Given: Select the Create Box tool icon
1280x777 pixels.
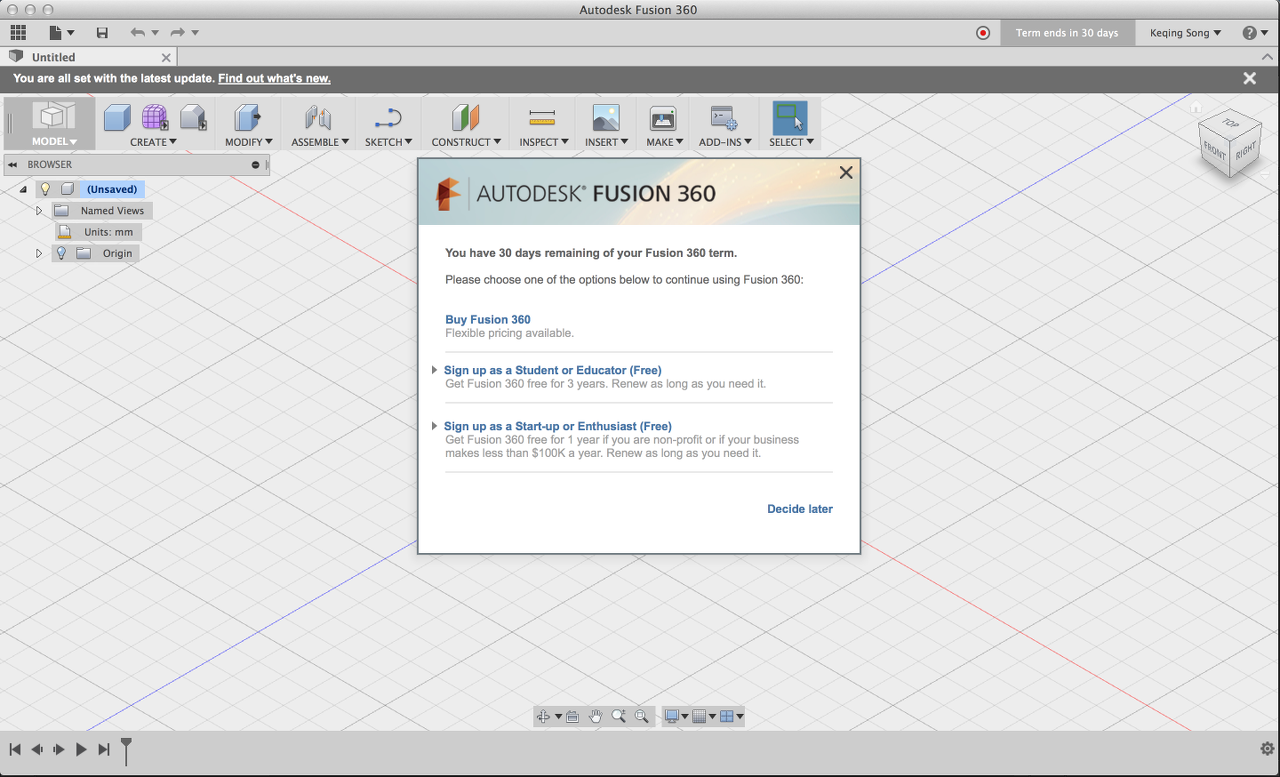Looking at the screenshot, I should pos(117,118).
